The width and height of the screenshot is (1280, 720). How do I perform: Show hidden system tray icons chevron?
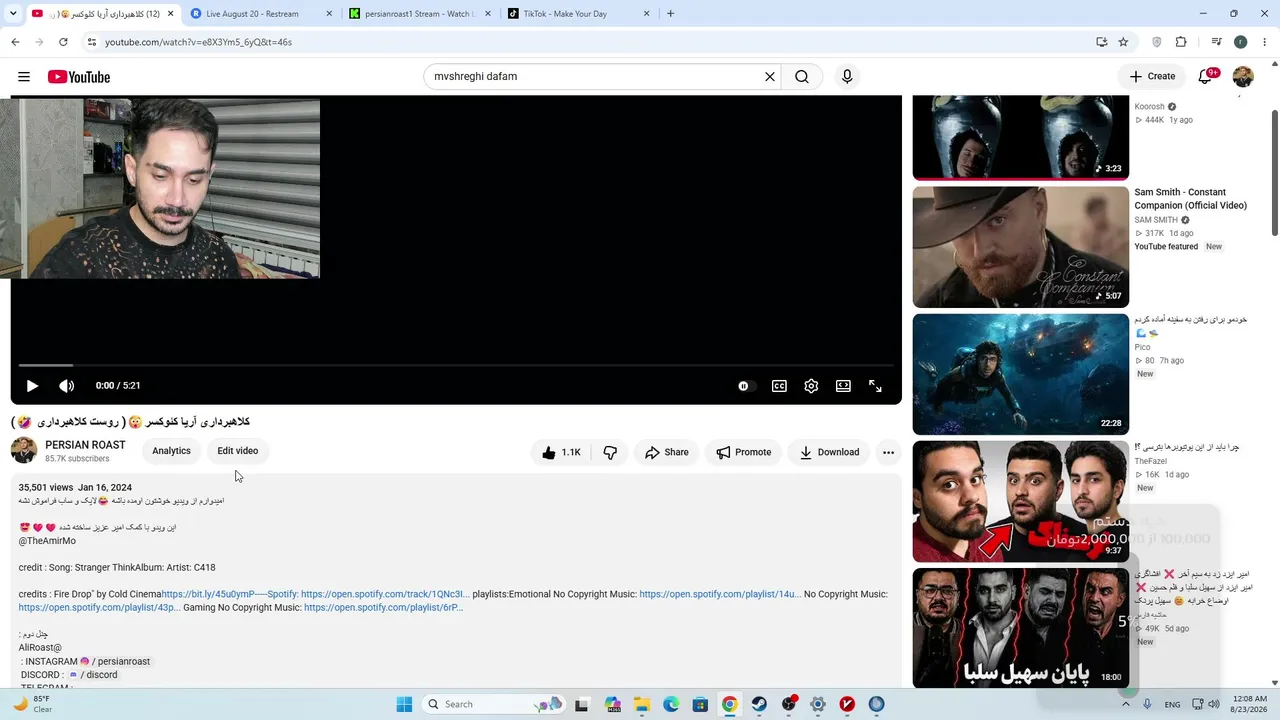(x=1126, y=704)
